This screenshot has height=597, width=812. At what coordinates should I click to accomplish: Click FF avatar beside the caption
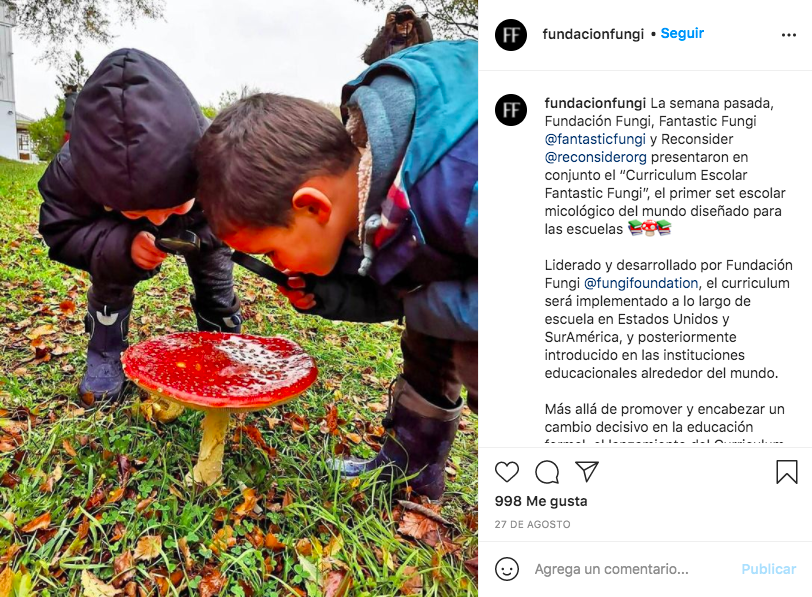coord(511,110)
